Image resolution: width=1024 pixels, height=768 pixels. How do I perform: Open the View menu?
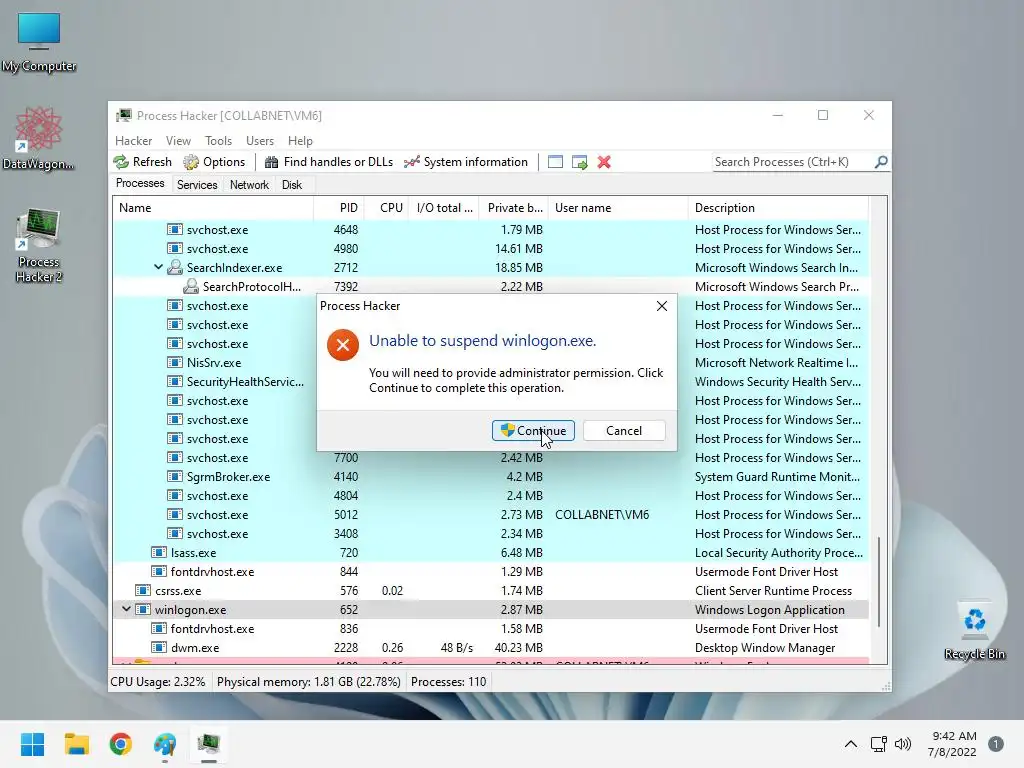coord(178,140)
